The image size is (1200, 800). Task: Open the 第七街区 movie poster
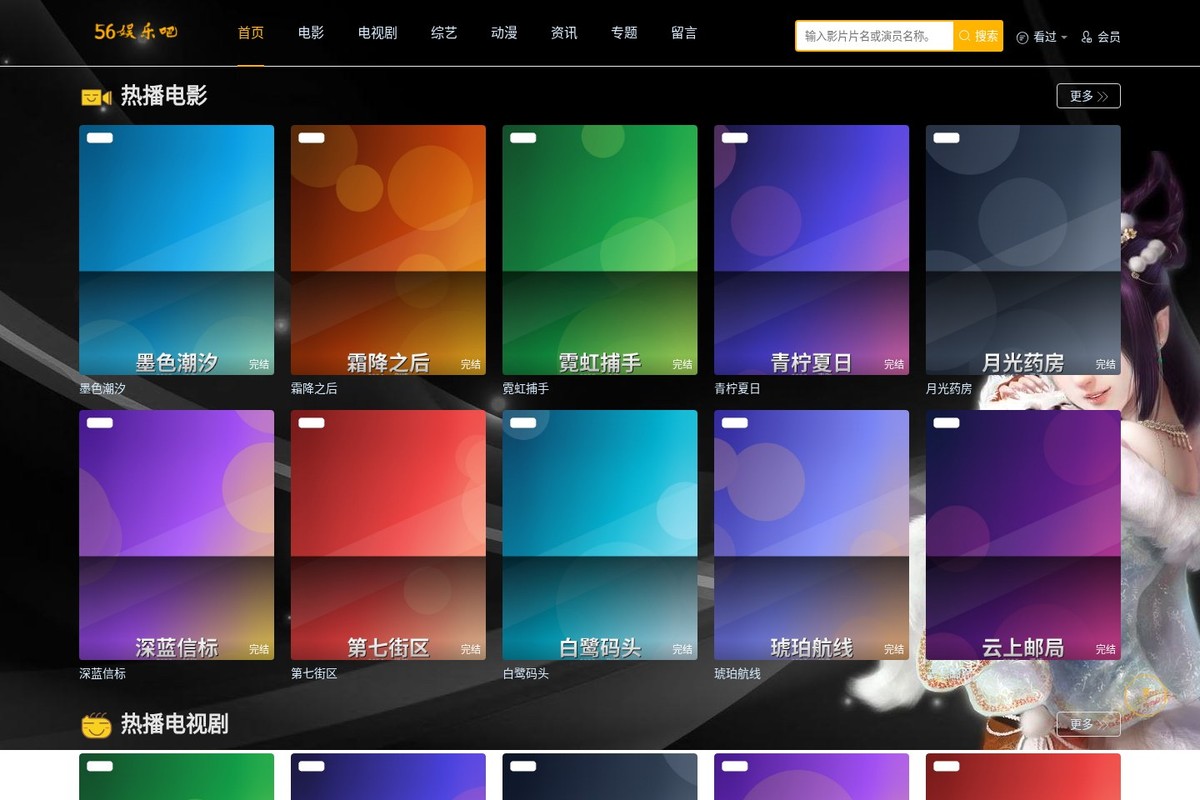coord(388,535)
